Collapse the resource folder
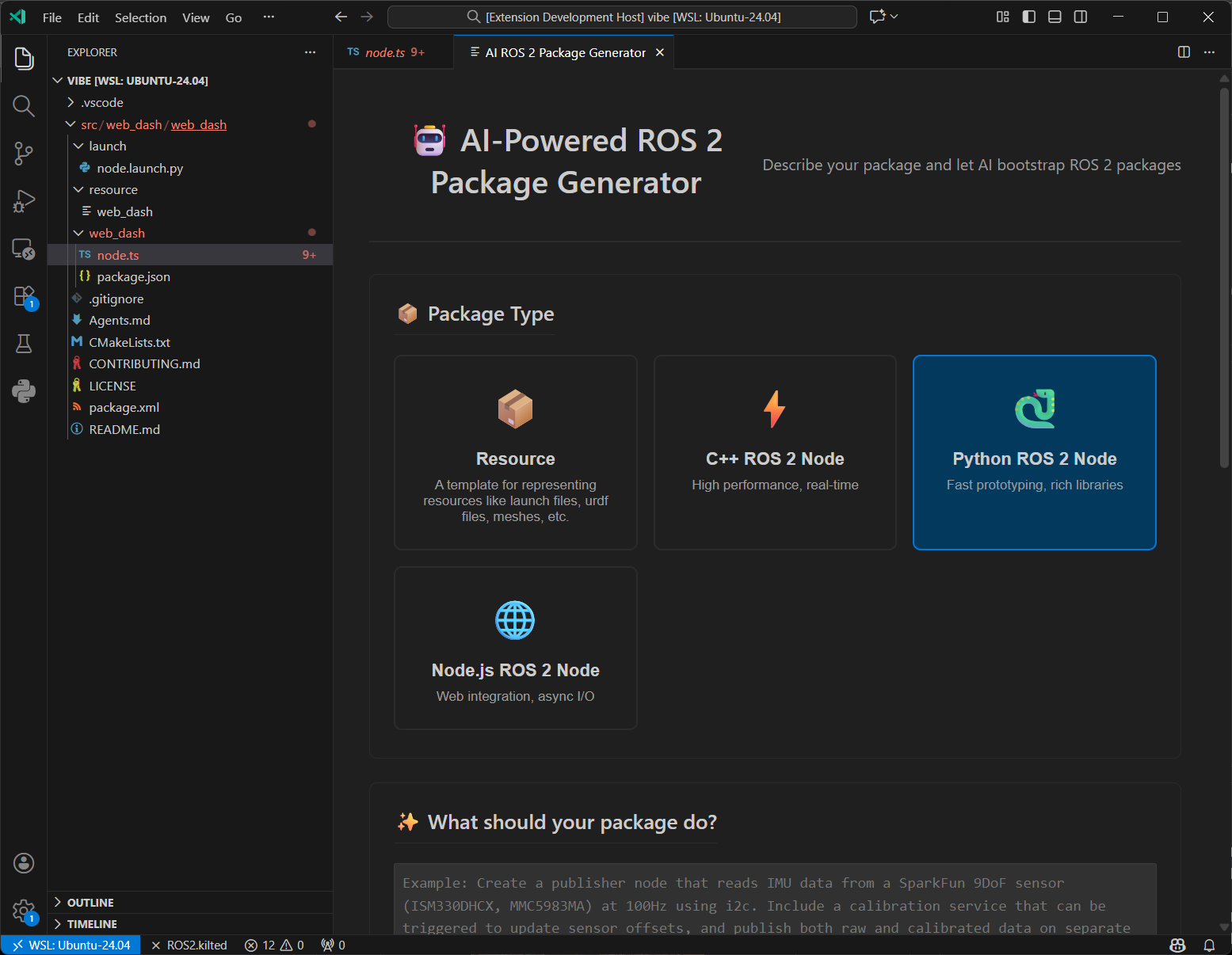The image size is (1232, 955). [x=190, y=189]
